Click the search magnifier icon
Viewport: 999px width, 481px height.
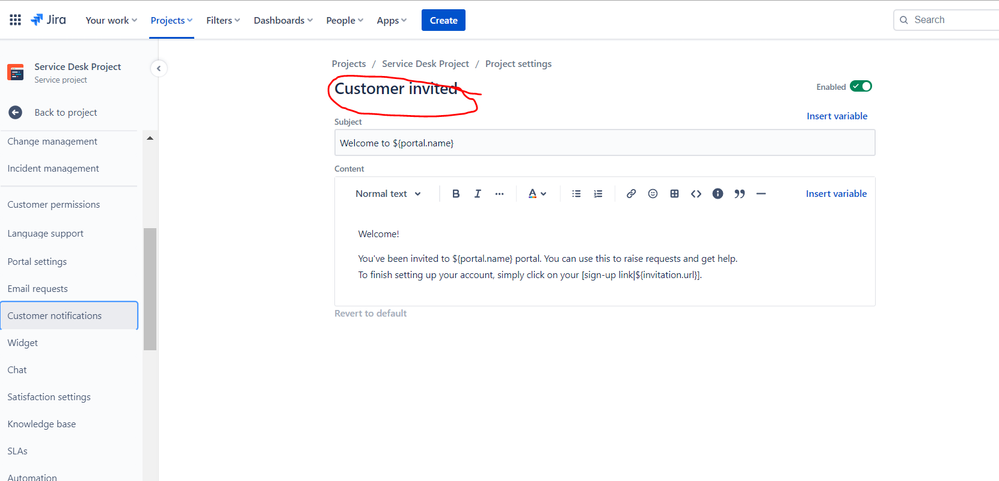903,20
